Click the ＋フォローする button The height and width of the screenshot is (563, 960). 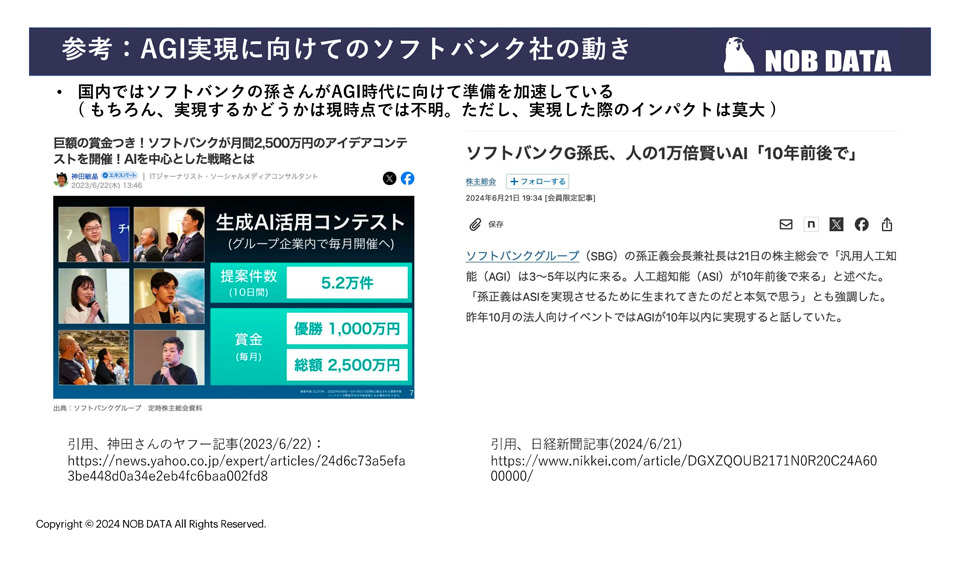point(538,182)
